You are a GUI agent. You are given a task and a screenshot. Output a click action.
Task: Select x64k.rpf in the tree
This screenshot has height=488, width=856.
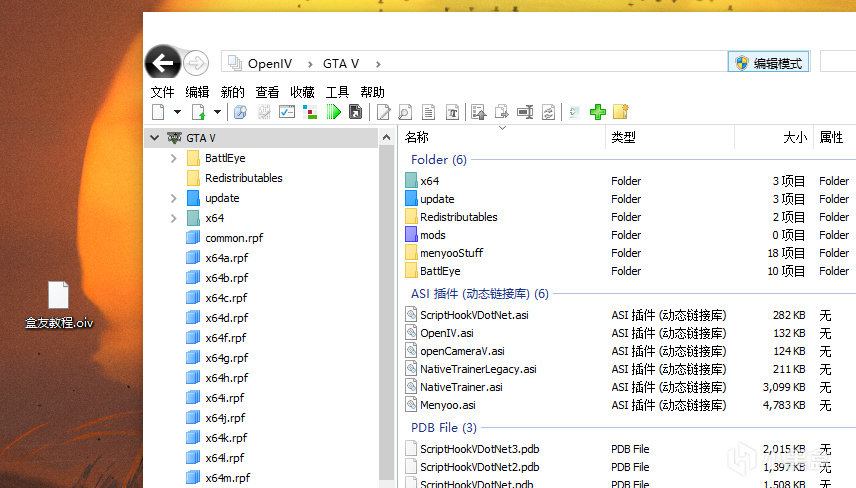(x=226, y=438)
